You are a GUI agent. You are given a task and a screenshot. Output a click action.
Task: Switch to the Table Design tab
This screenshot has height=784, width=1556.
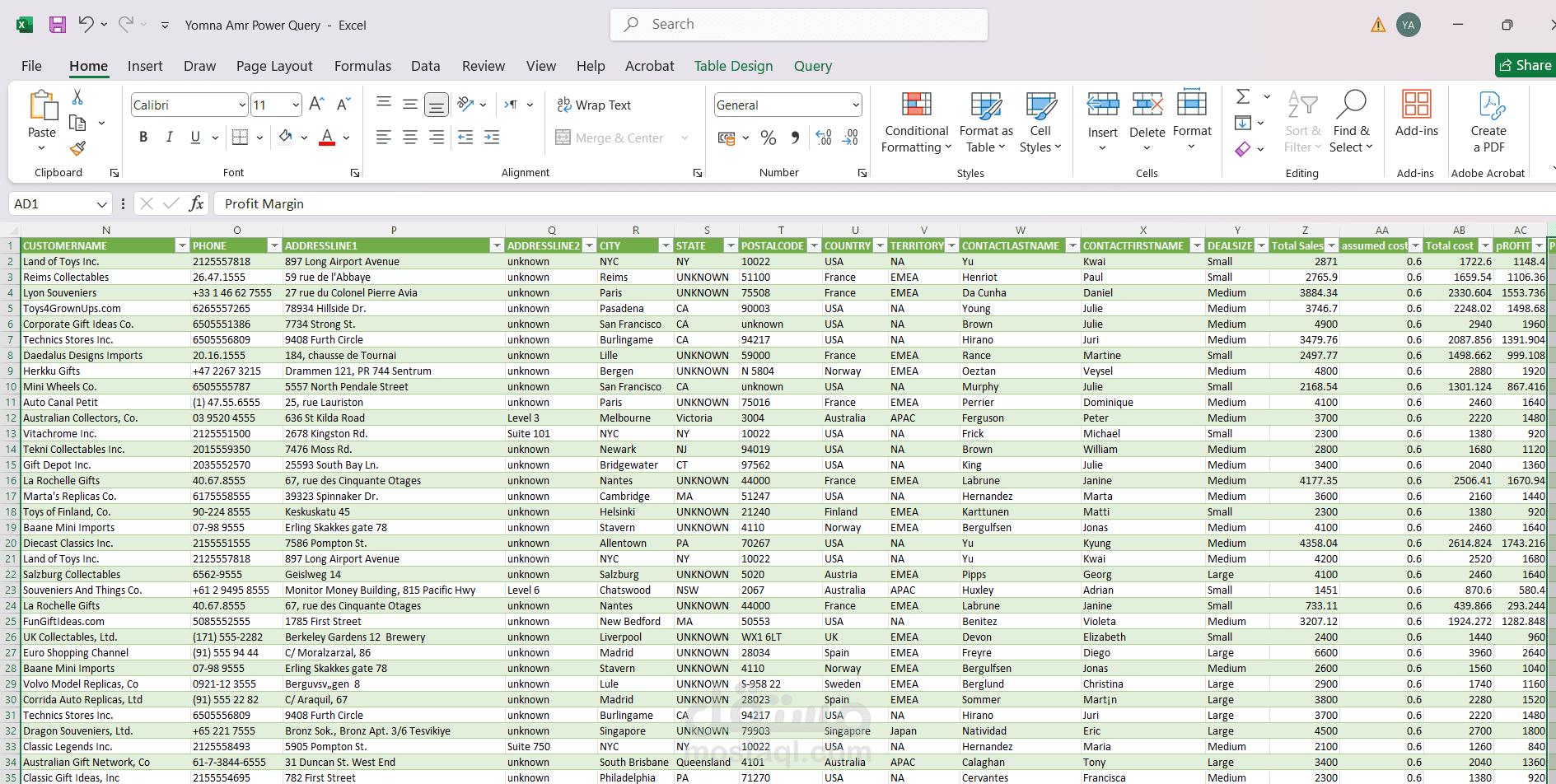coord(733,66)
